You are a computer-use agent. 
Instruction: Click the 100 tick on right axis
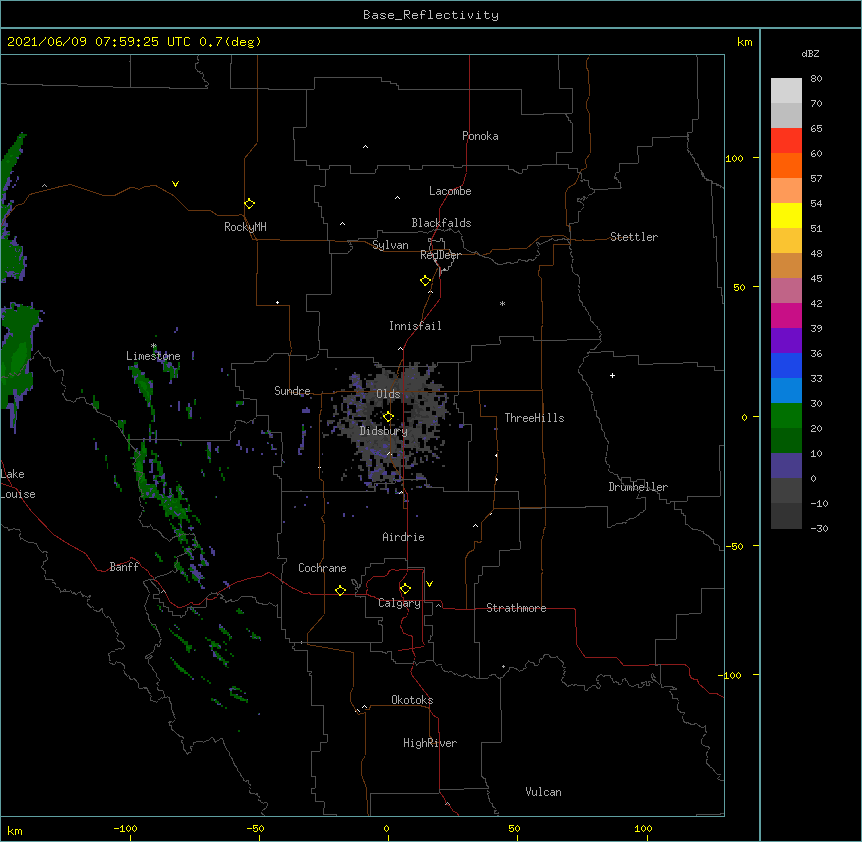click(x=734, y=158)
